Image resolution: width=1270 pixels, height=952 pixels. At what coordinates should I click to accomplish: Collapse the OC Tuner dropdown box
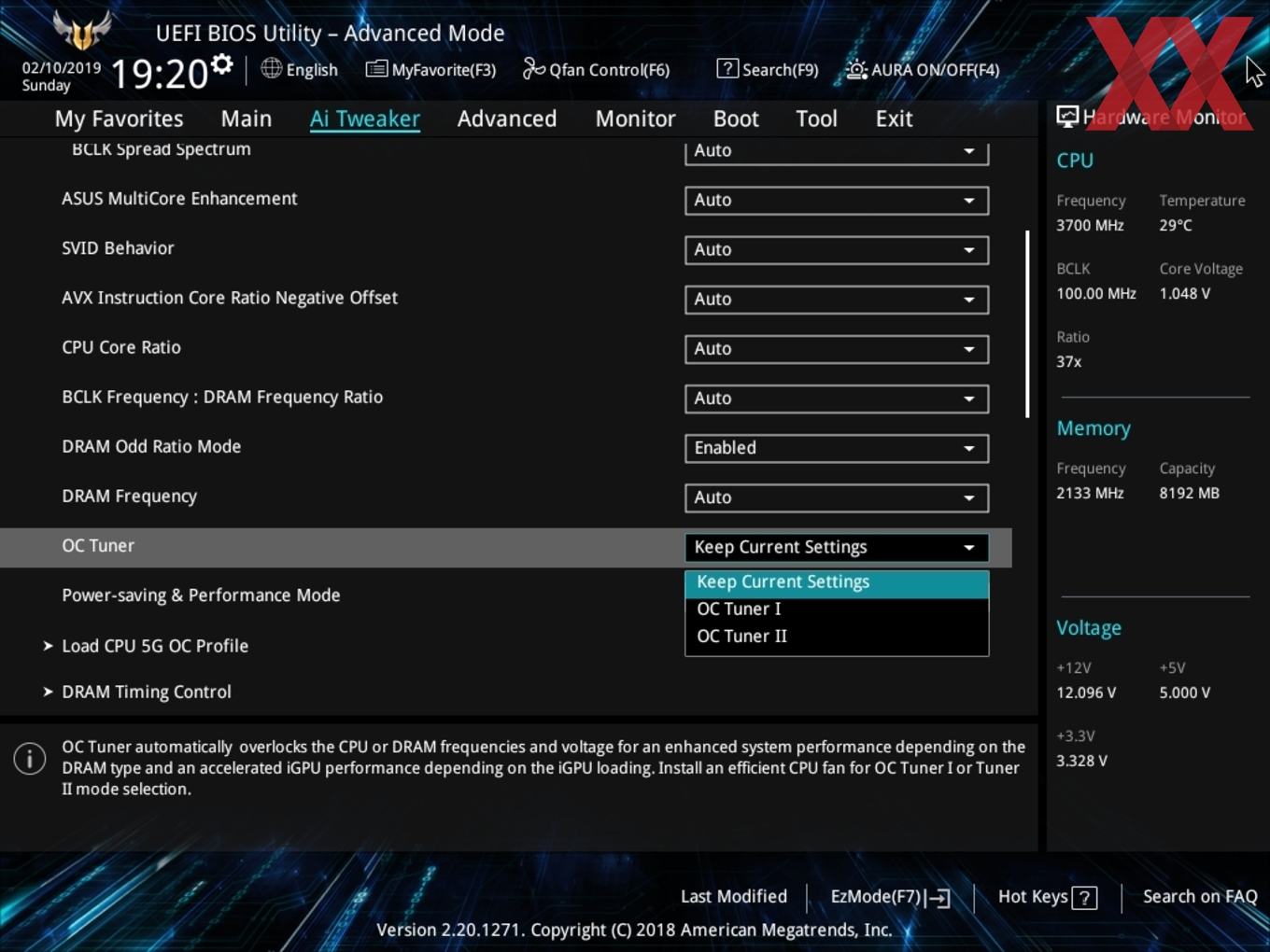coord(837,547)
